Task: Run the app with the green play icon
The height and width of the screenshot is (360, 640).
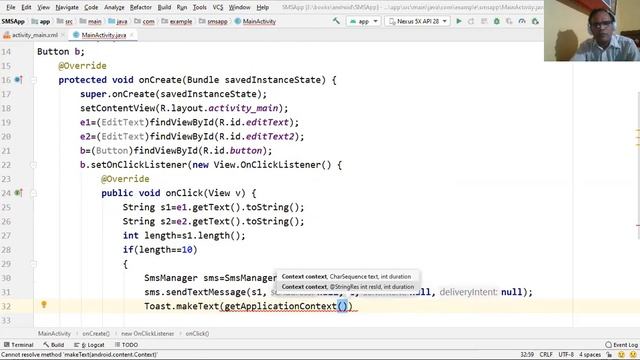Action: 459,21
